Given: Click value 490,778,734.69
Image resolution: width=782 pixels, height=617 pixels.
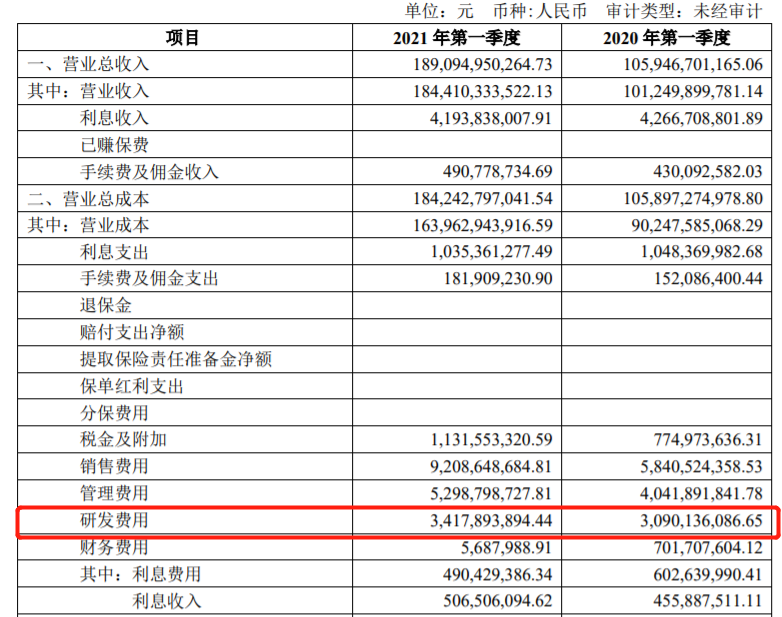Looking at the screenshot, I should click(x=498, y=172).
